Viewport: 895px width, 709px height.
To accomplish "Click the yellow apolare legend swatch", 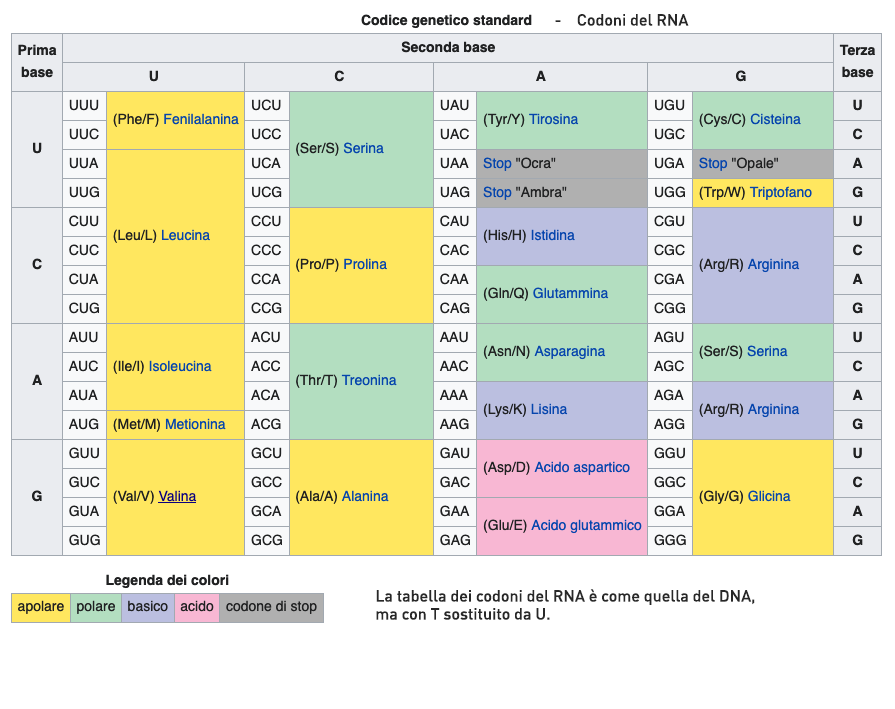I will point(41,607).
